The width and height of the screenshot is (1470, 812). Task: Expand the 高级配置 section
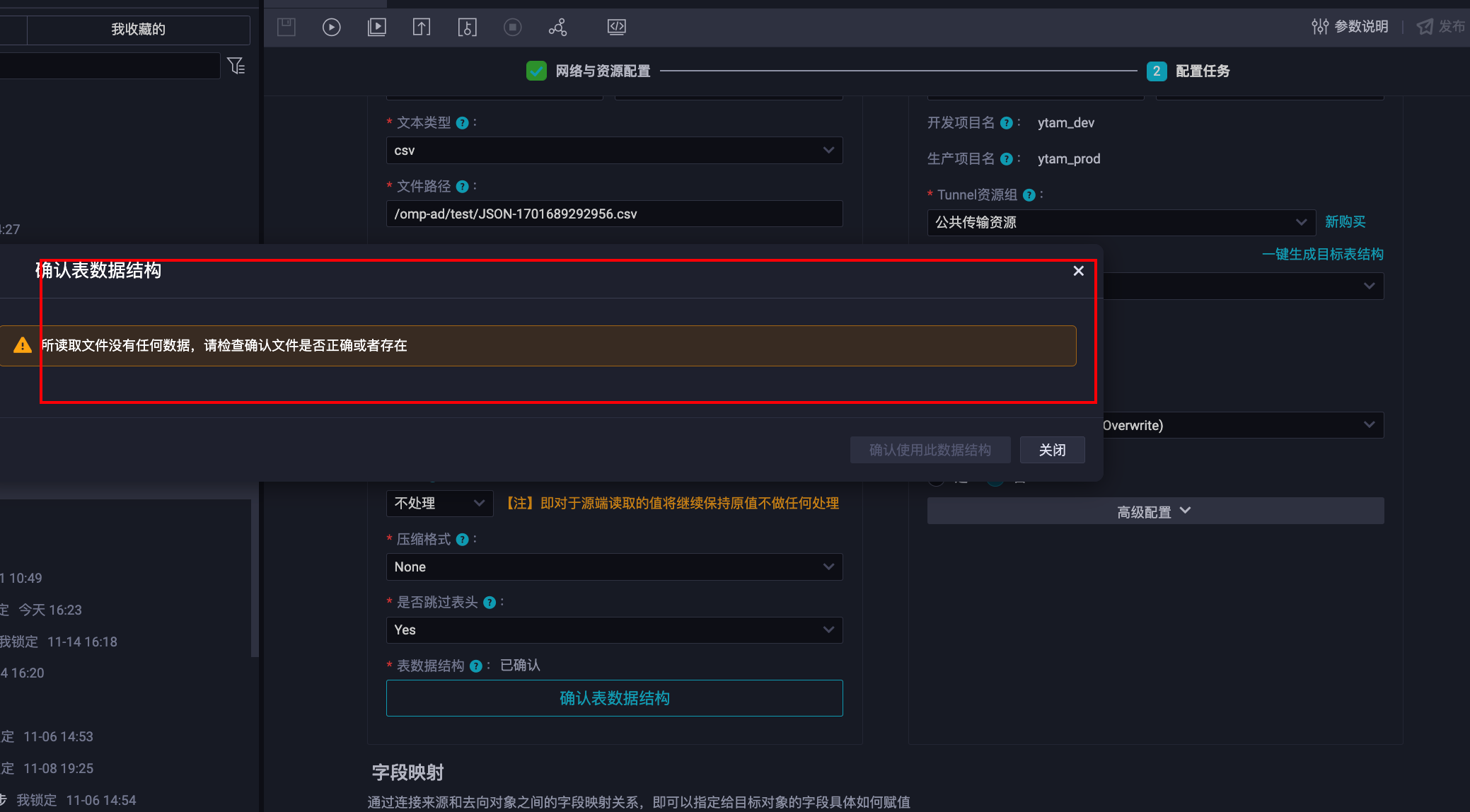(1154, 511)
